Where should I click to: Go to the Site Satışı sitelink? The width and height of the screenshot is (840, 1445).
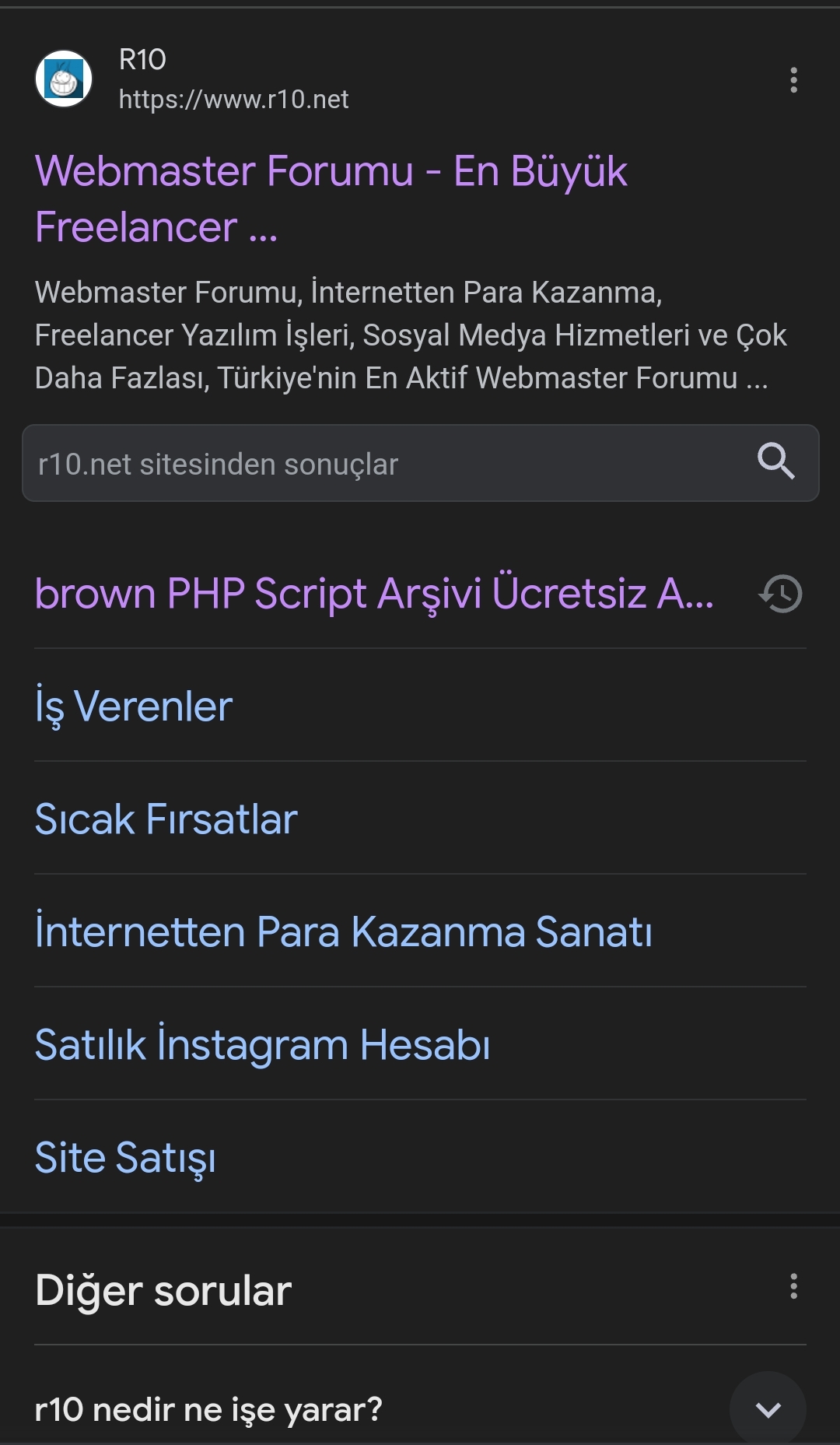click(x=125, y=1158)
